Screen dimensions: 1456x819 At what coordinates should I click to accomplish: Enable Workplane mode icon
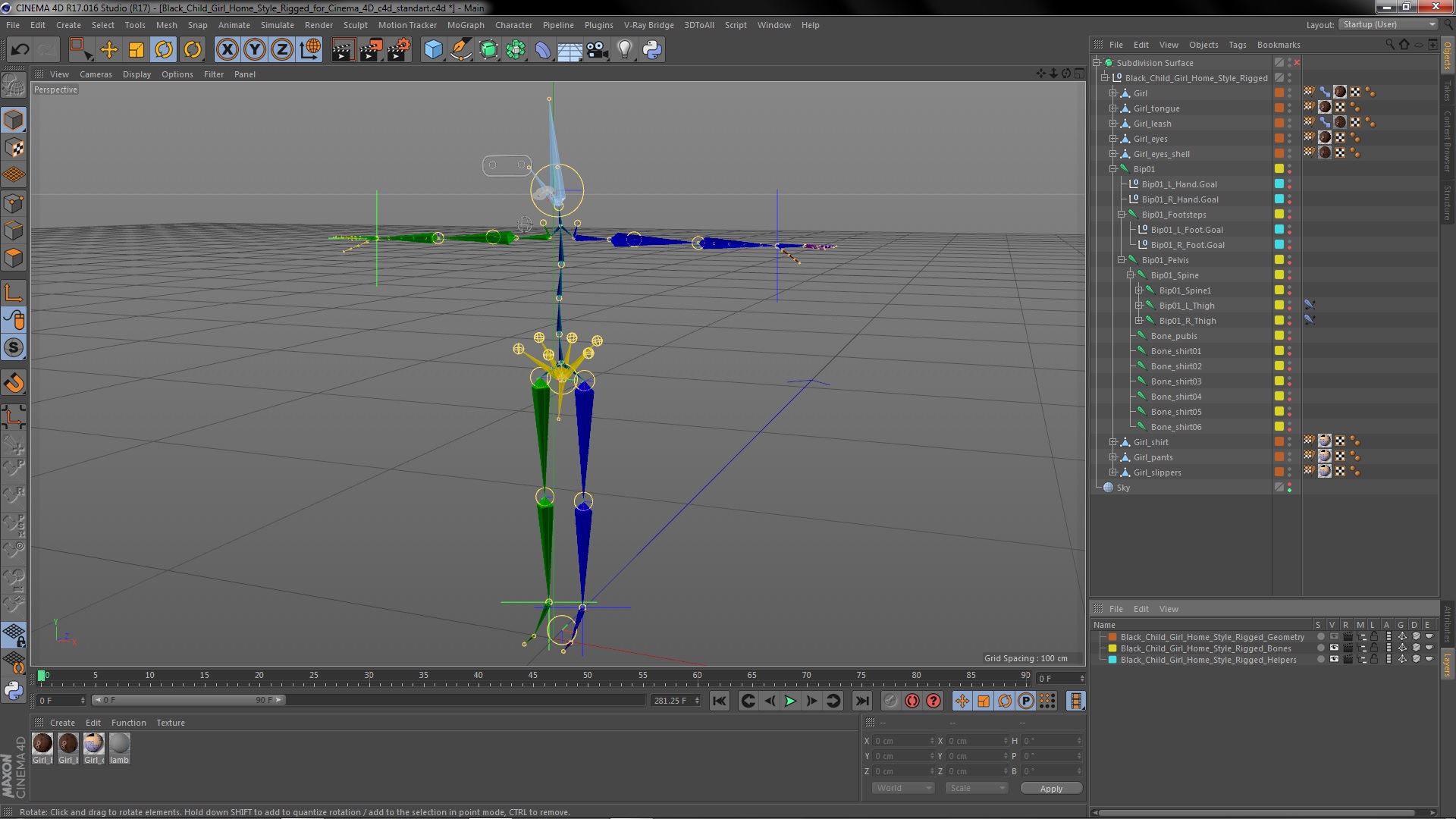[x=14, y=175]
